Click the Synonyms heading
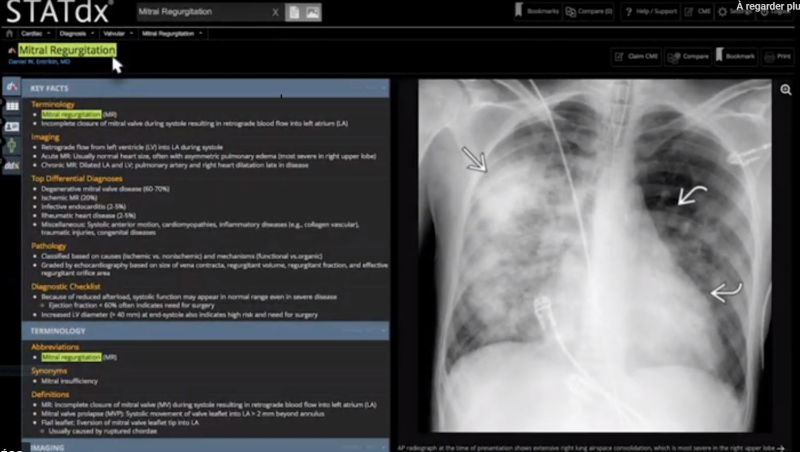The image size is (800, 452). click(49, 371)
